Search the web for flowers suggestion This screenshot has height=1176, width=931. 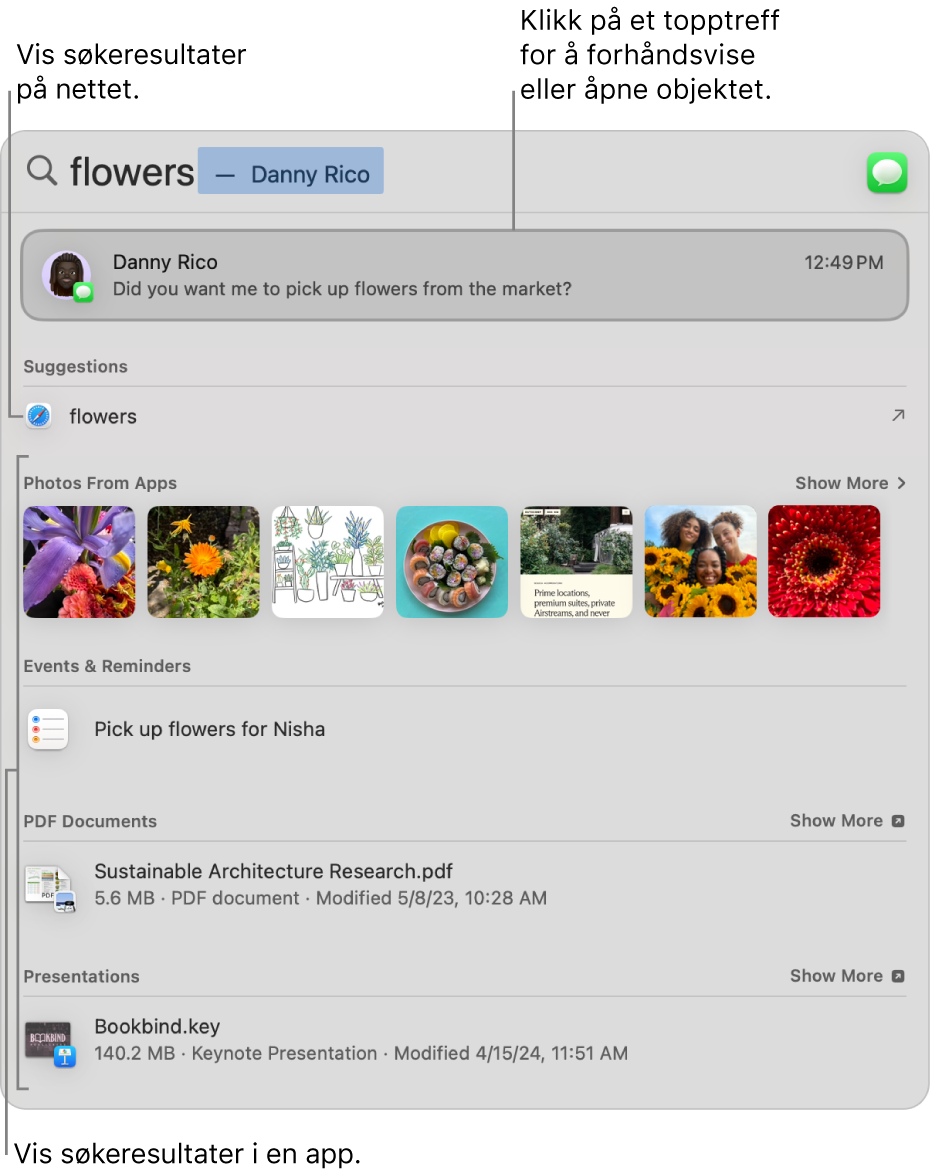point(465,416)
